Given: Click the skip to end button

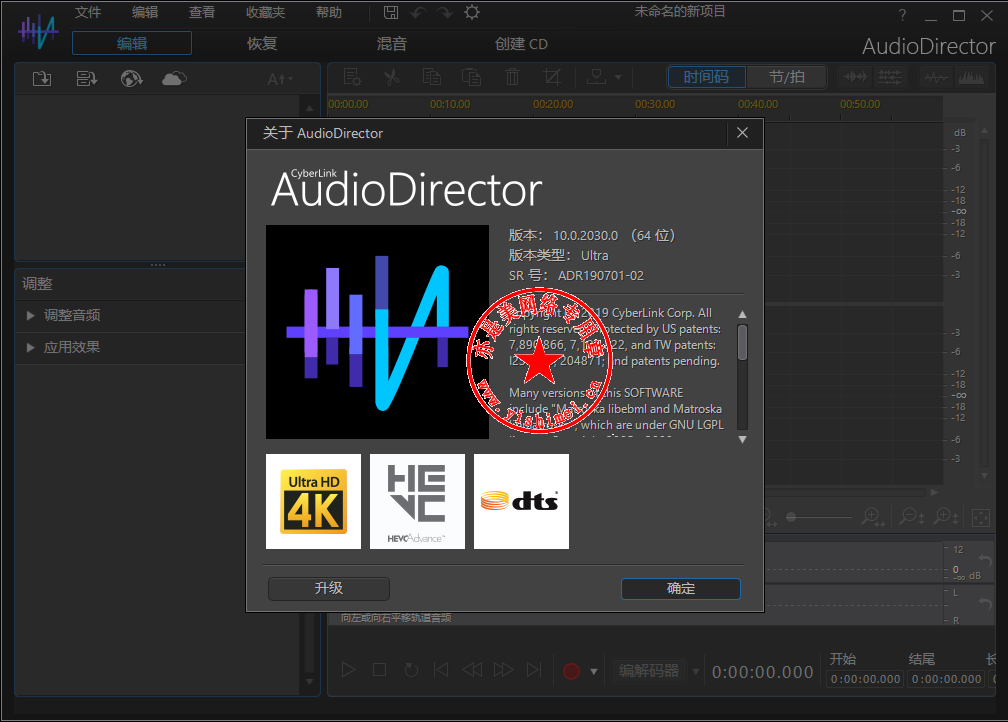Looking at the screenshot, I should (534, 670).
